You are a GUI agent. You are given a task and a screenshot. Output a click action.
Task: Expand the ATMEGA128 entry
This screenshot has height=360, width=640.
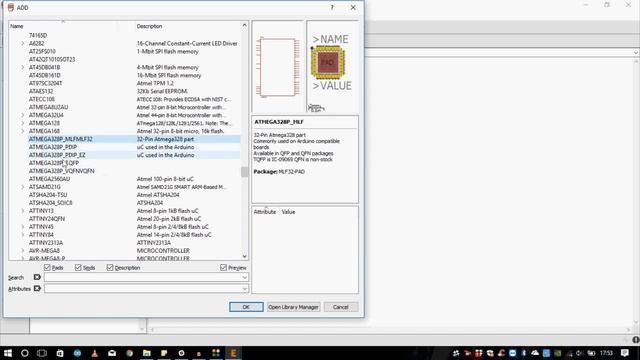[23, 123]
